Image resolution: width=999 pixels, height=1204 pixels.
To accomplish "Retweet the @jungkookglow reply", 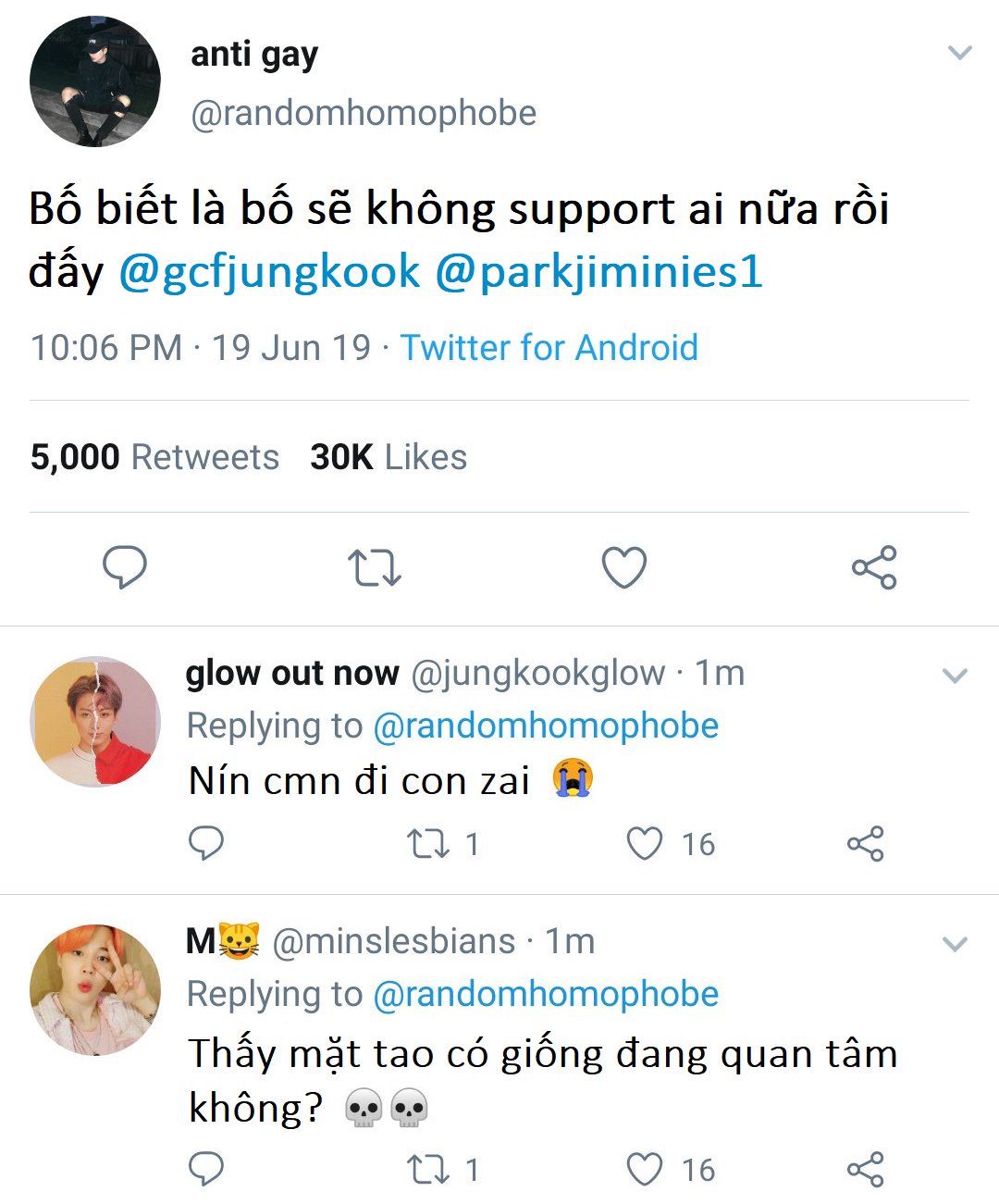I will (x=428, y=843).
